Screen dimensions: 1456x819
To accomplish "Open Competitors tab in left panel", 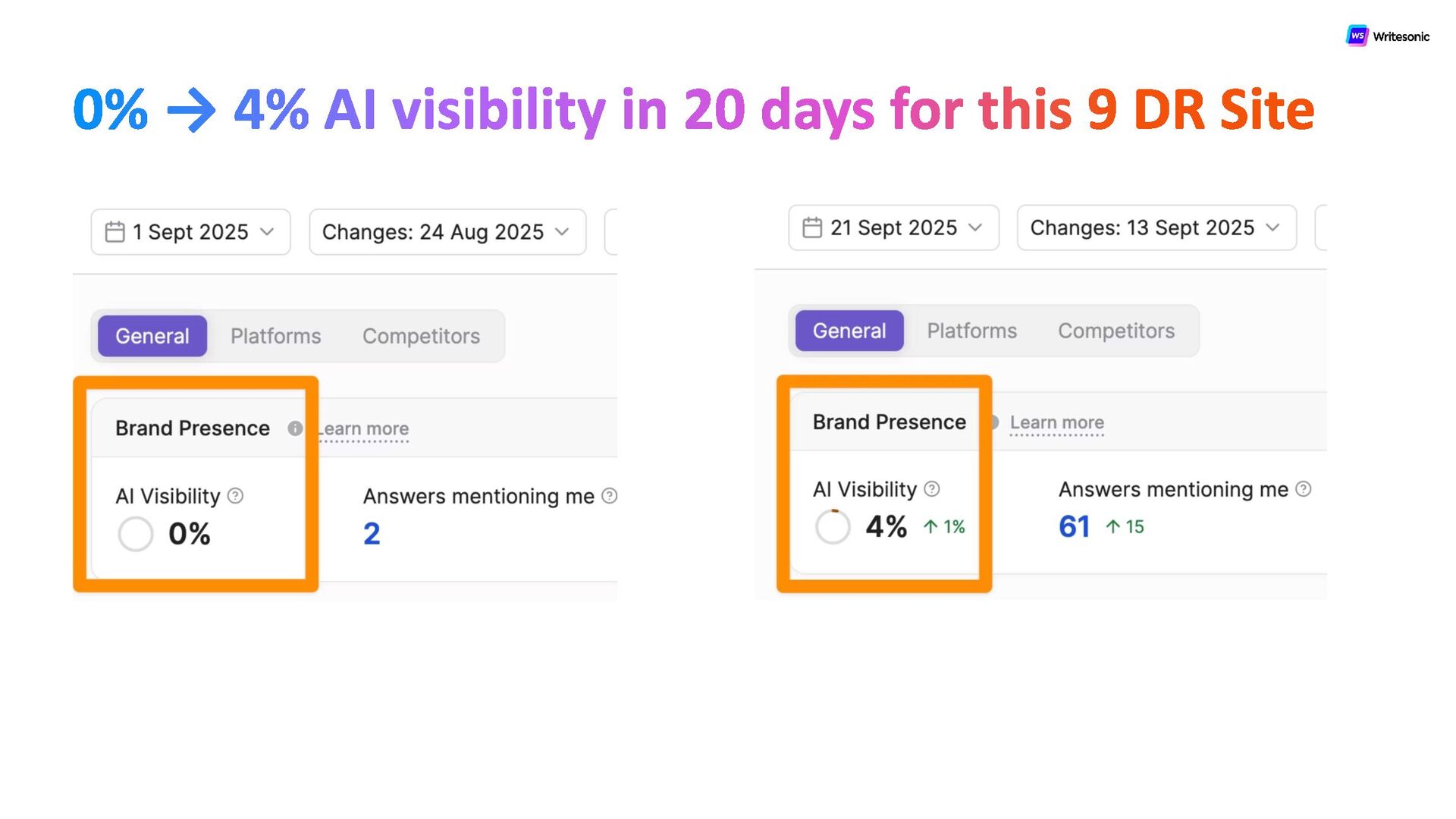I will (x=421, y=336).
